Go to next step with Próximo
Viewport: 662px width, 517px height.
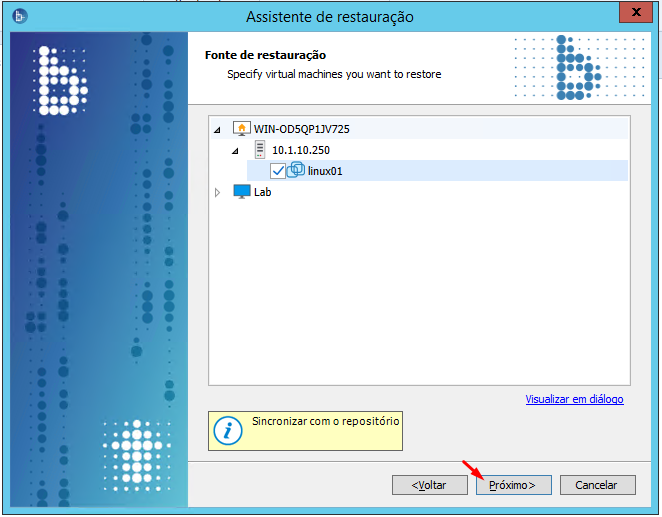pyautogui.click(x=513, y=485)
